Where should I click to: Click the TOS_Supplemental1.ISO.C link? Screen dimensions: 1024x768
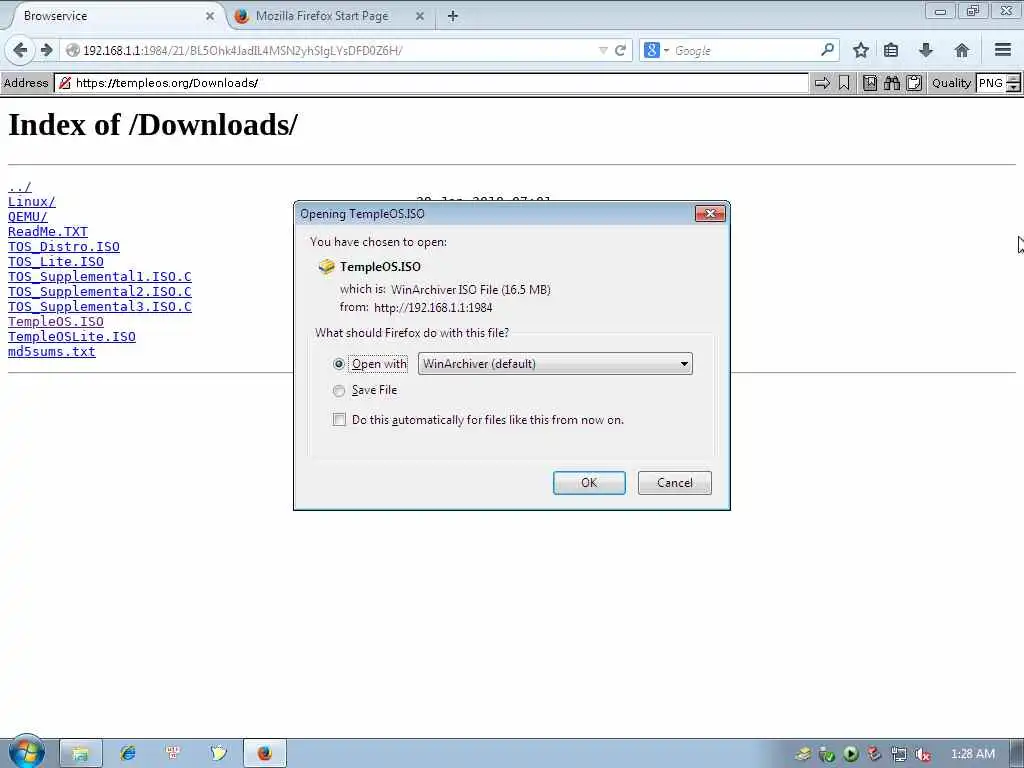[99, 277]
